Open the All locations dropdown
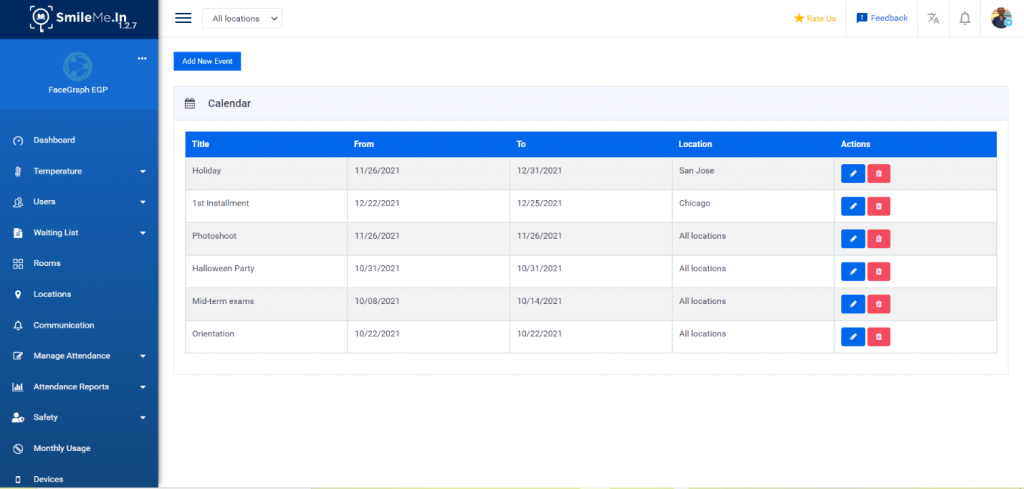Screen dimensions: 1024x489 coord(242,19)
